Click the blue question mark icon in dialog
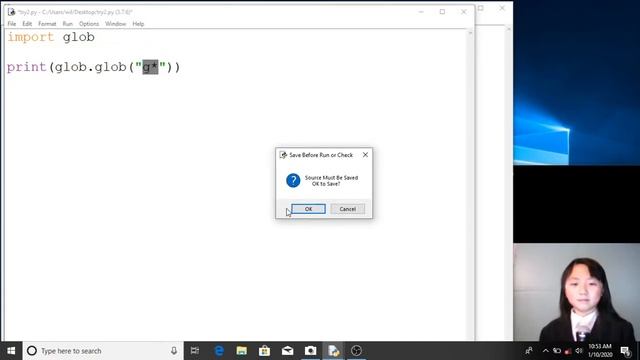This screenshot has width=640, height=360. [293, 180]
